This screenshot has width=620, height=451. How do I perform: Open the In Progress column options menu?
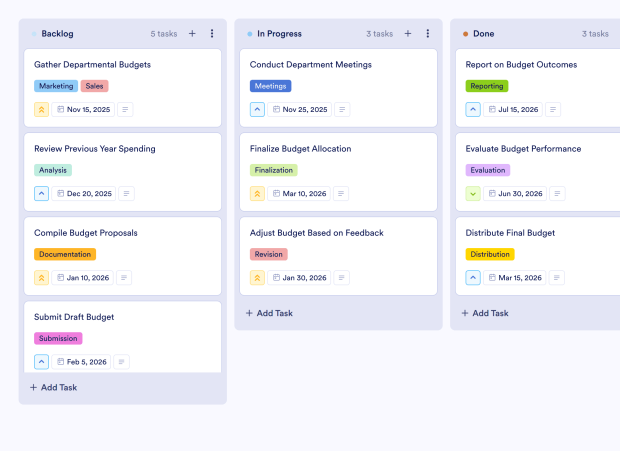[x=428, y=34]
